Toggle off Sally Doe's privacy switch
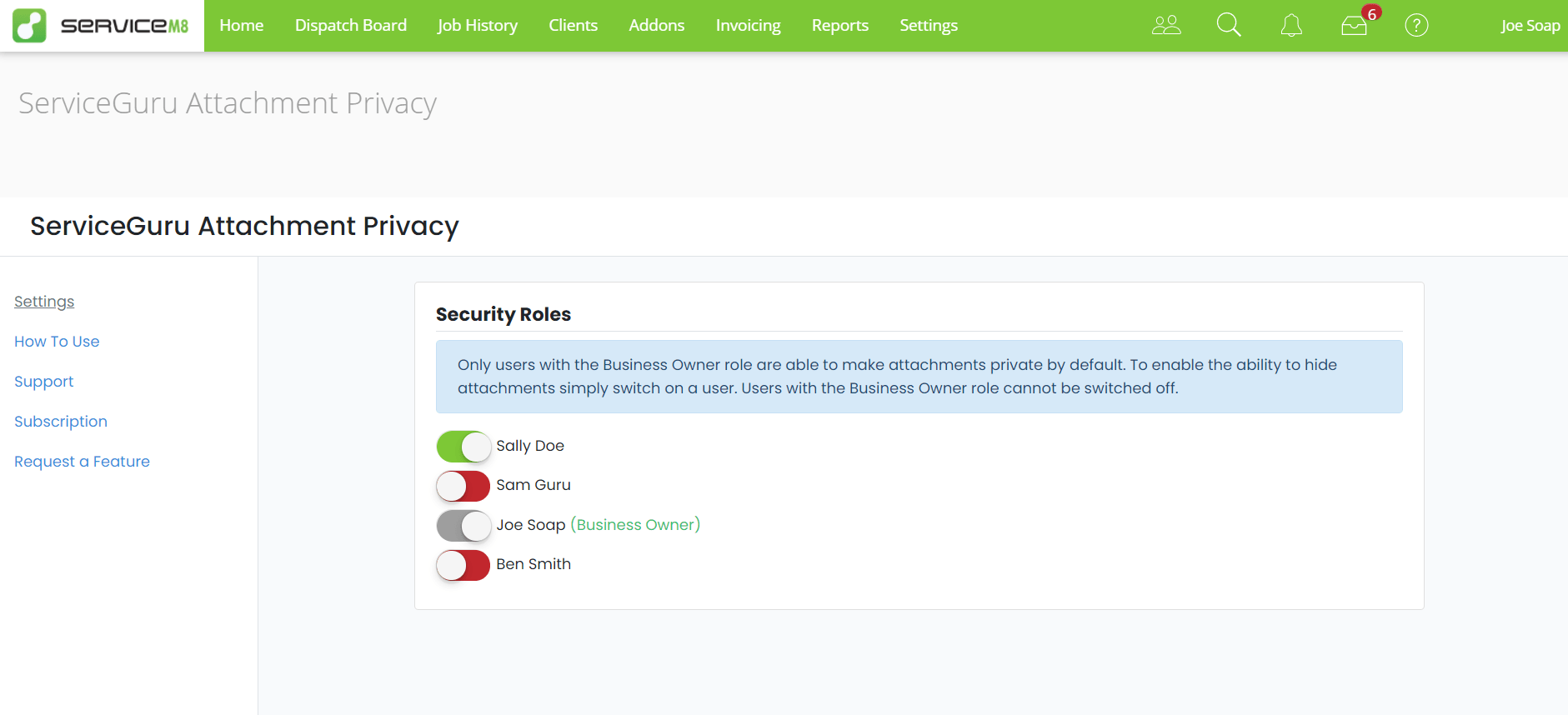 click(463, 447)
